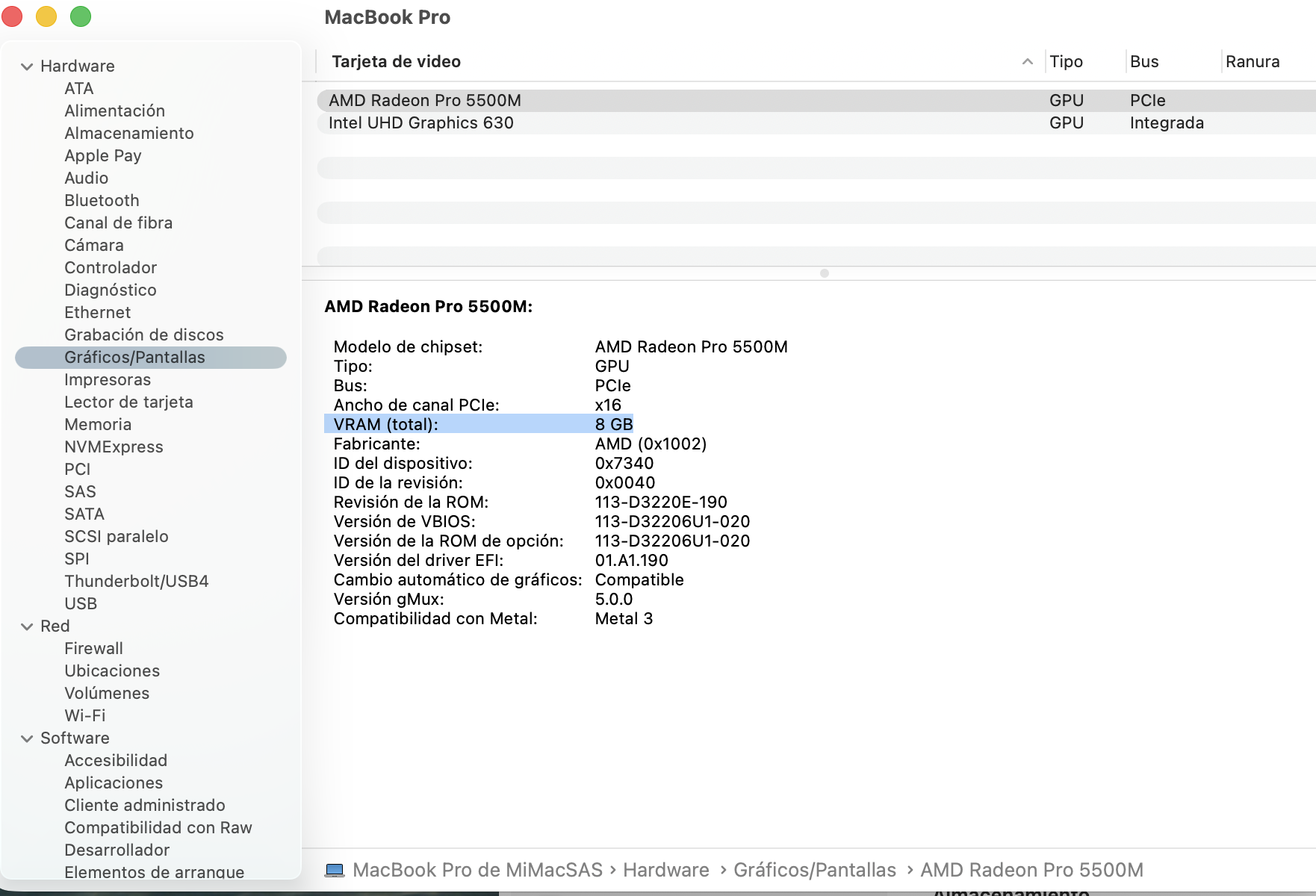Click Hardware in the path bar
The image size is (1316, 896).
point(665,871)
